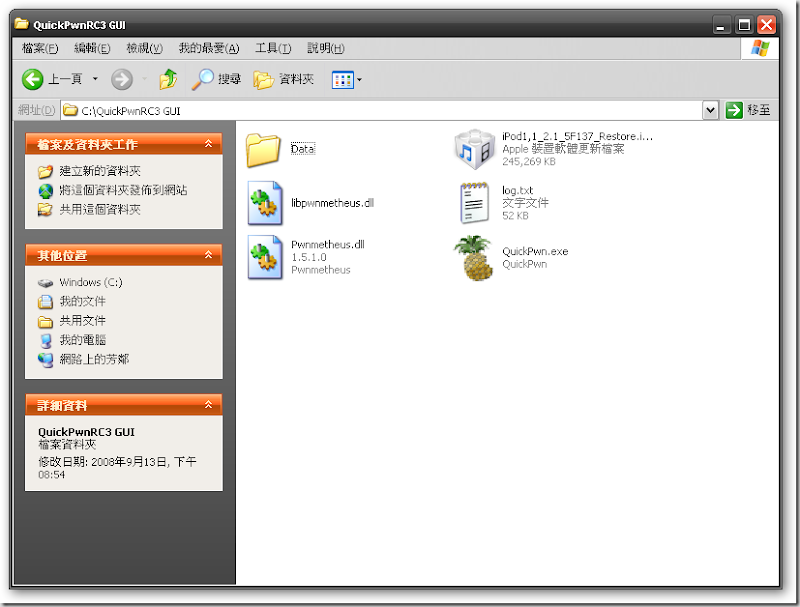Image resolution: width=800 pixels, height=607 pixels.
Task: Click Share this folder (共用這個資料夾) link
Action: pyautogui.click(x=100, y=210)
